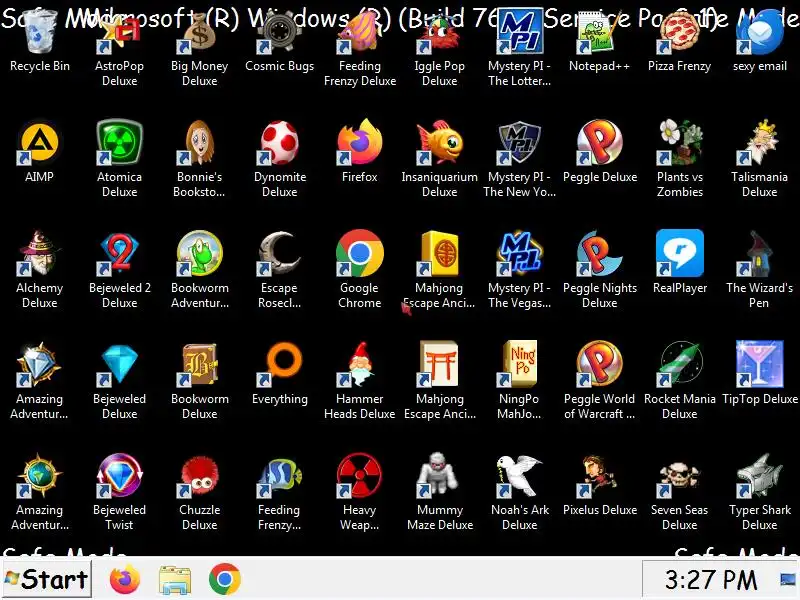The width and height of the screenshot is (800, 600).
Task: Open Insaniquarium Deluxe shortcut
Action: pyautogui.click(x=439, y=143)
